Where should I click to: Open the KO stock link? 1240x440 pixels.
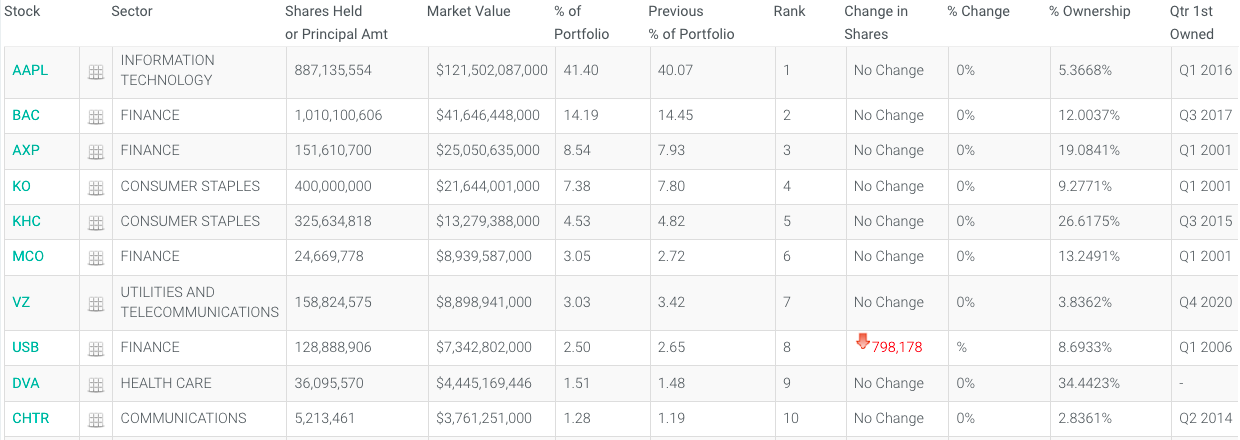(23, 186)
